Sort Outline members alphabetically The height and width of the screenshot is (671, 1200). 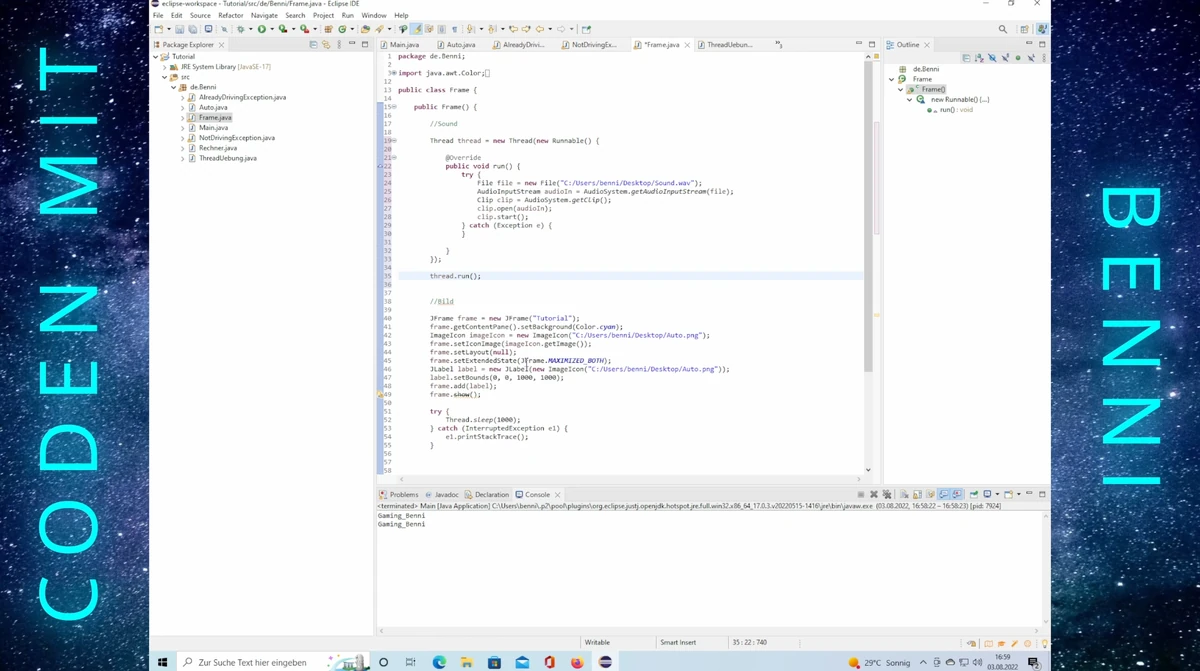coord(979,58)
